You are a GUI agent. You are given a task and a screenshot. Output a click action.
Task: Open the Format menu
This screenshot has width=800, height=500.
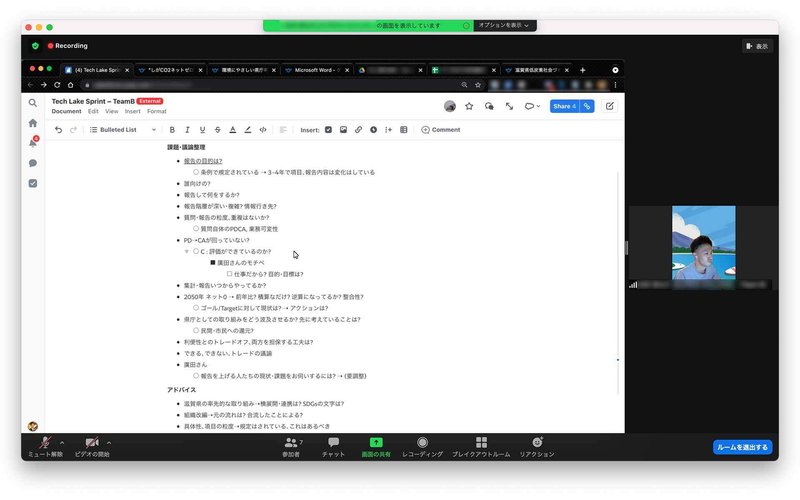coord(157,111)
